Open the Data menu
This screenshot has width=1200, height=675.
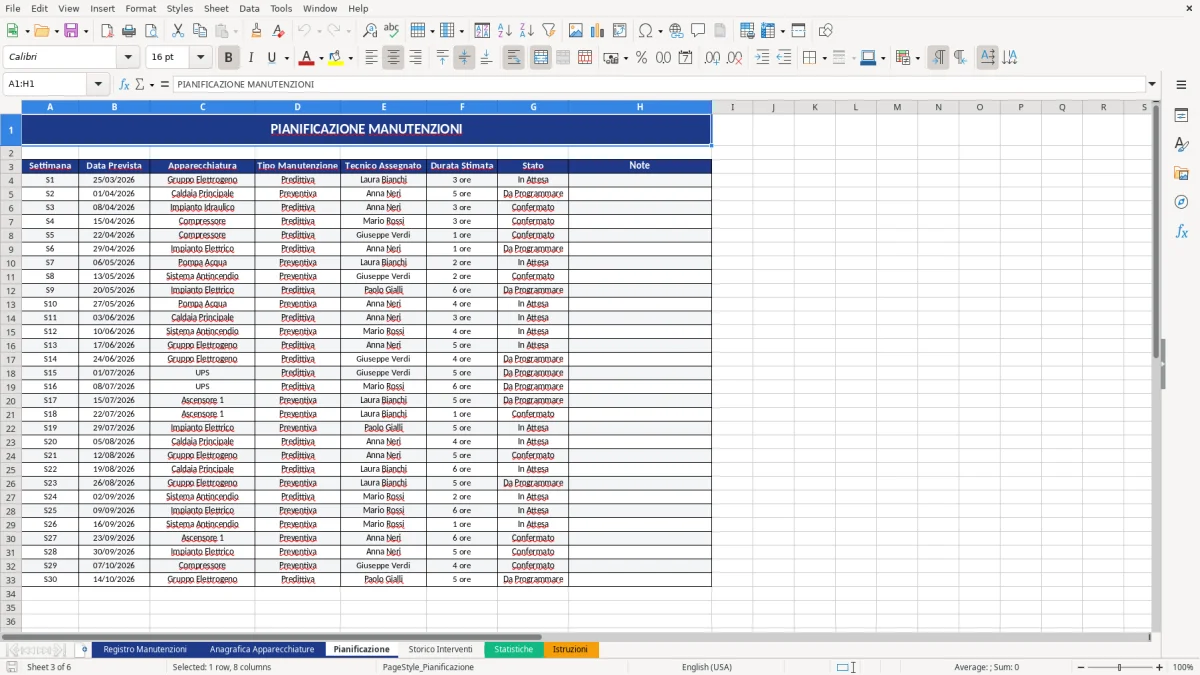click(248, 8)
